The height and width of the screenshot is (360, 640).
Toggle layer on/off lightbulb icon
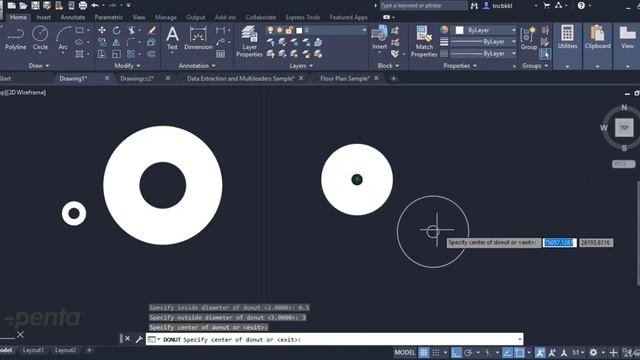270,30
